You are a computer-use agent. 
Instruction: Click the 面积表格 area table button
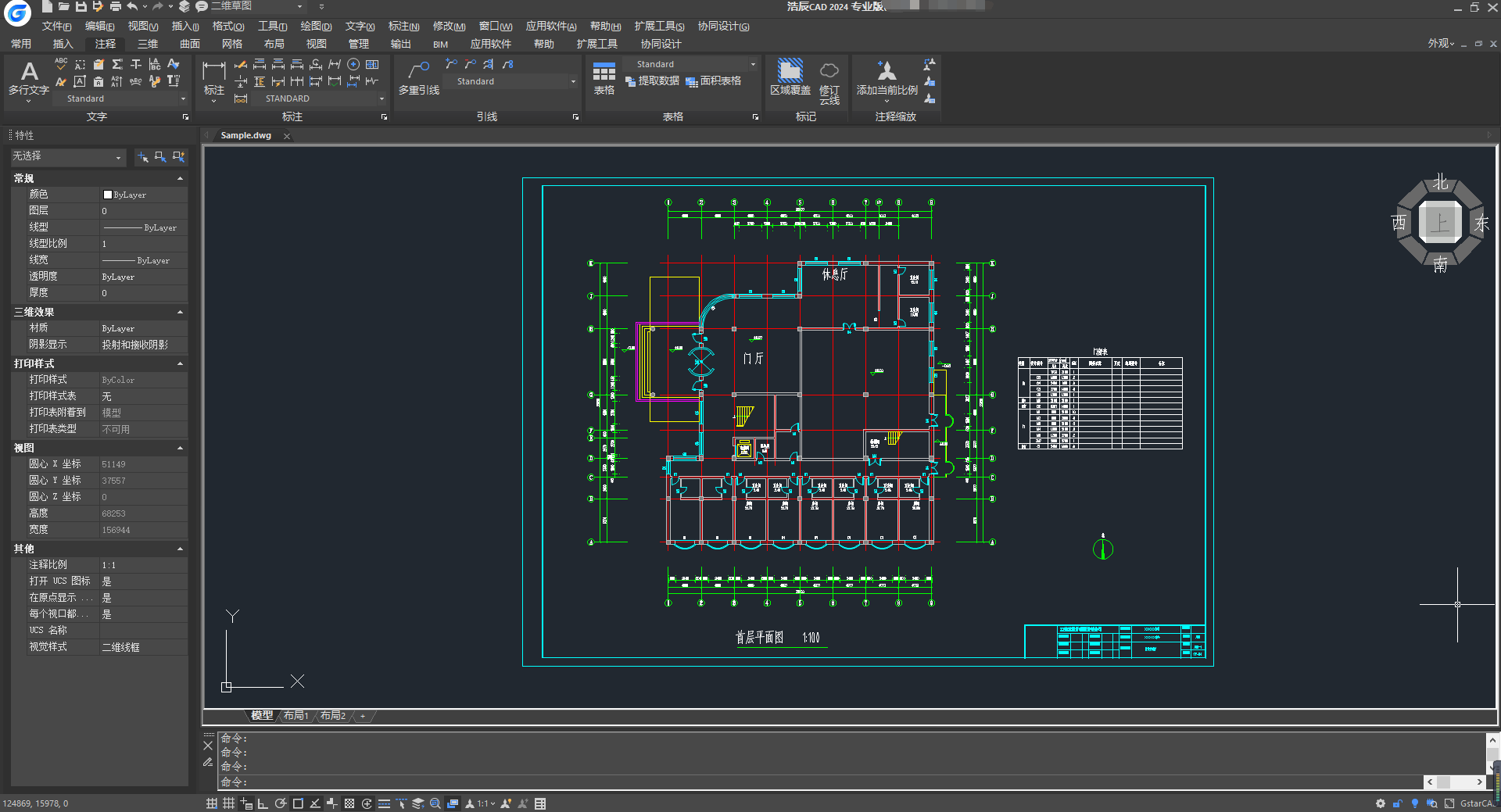click(x=713, y=81)
